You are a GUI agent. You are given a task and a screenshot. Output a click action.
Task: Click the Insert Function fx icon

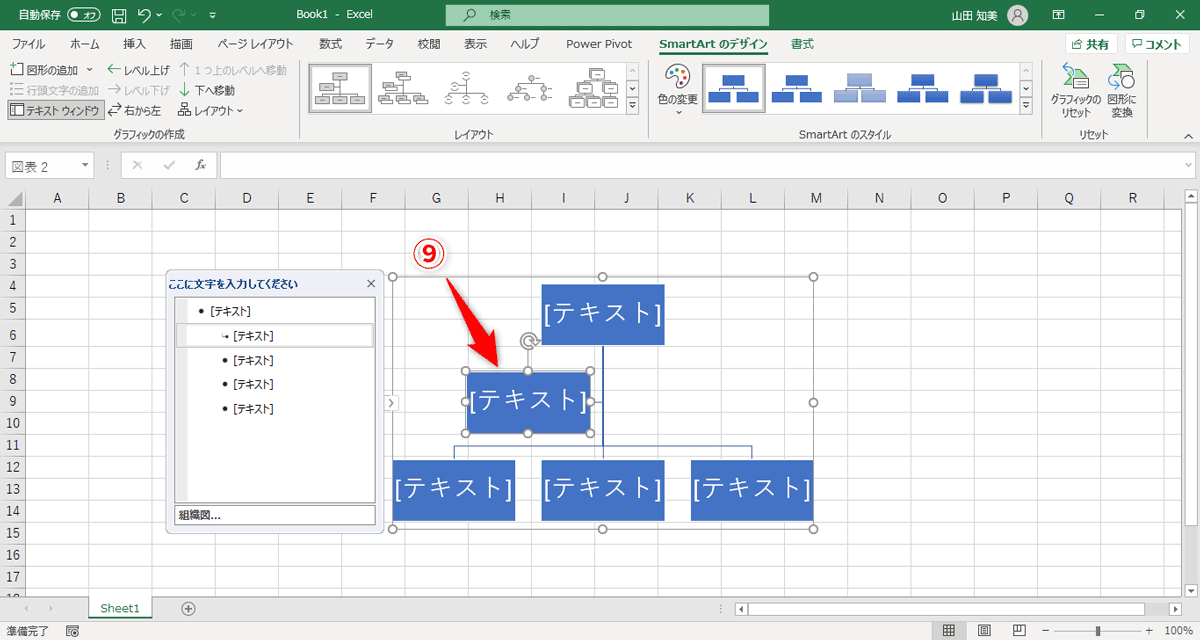click(201, 165)
